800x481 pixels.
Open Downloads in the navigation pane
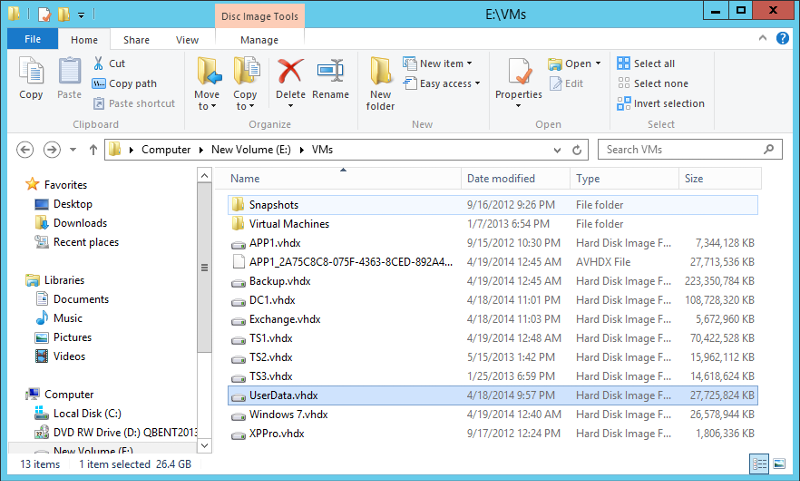point(71,223)
